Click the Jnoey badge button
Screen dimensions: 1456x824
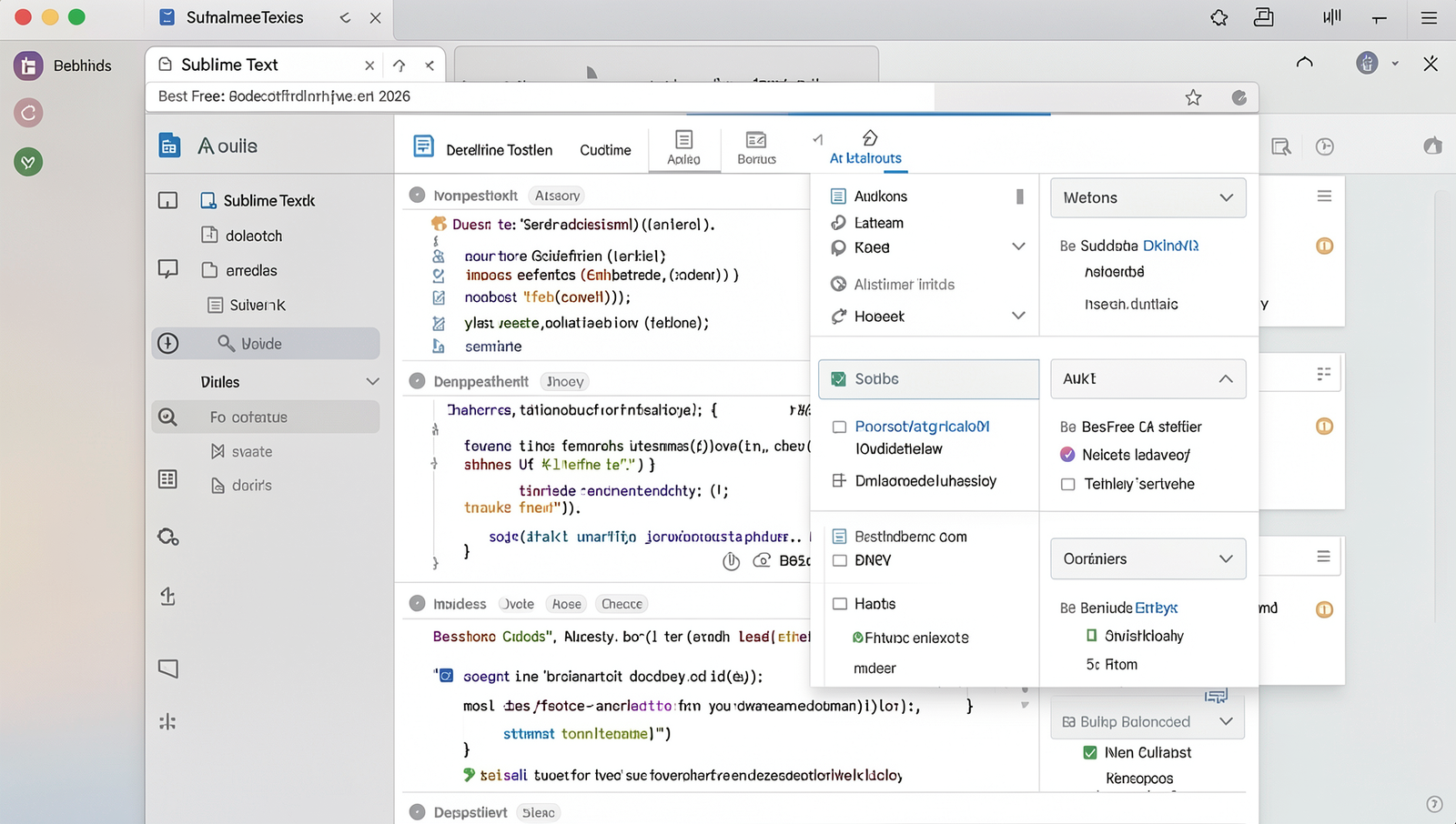pyautogui.click(x=564, y=382)
